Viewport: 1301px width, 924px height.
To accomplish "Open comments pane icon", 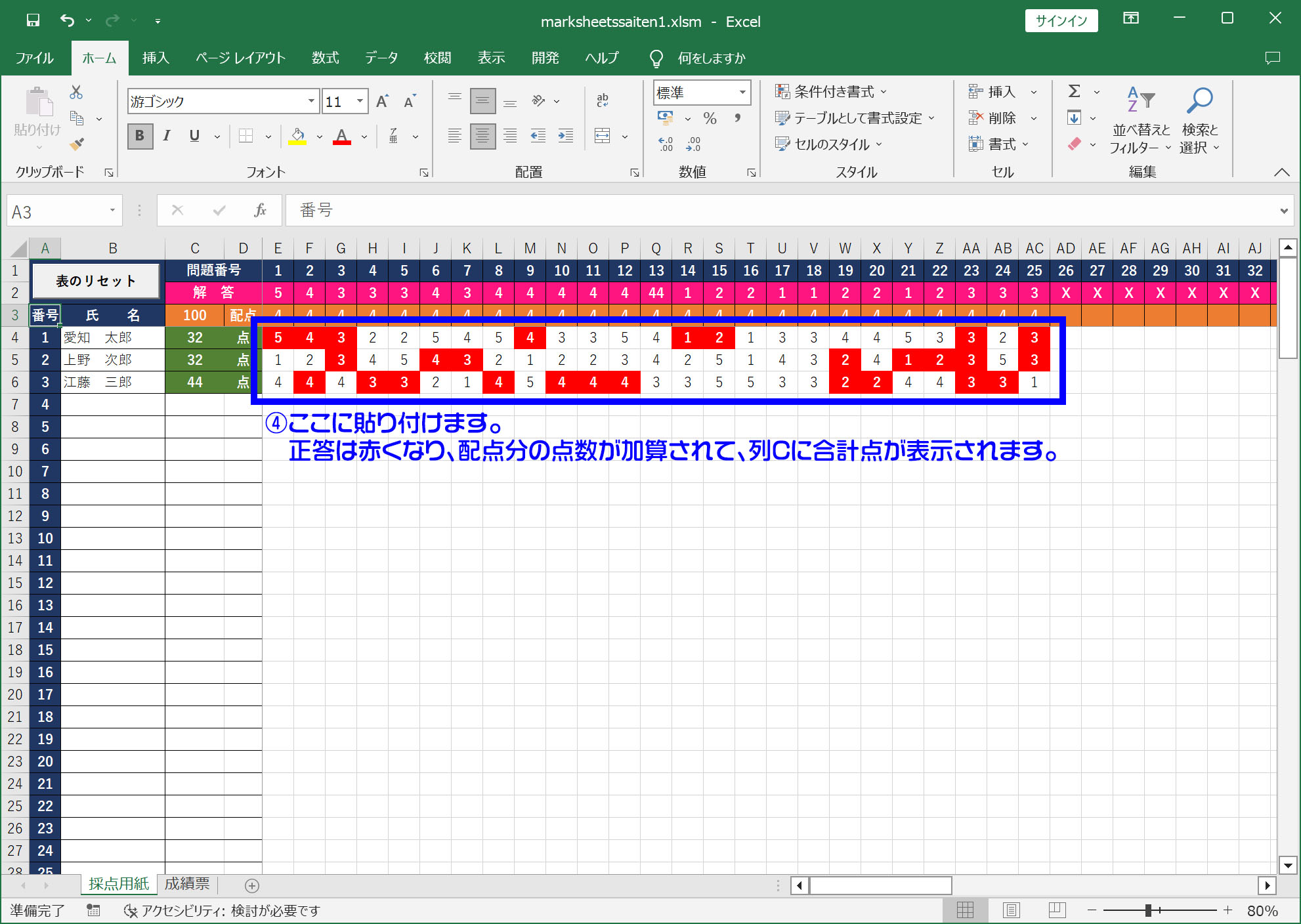I will click(1272, 58).
